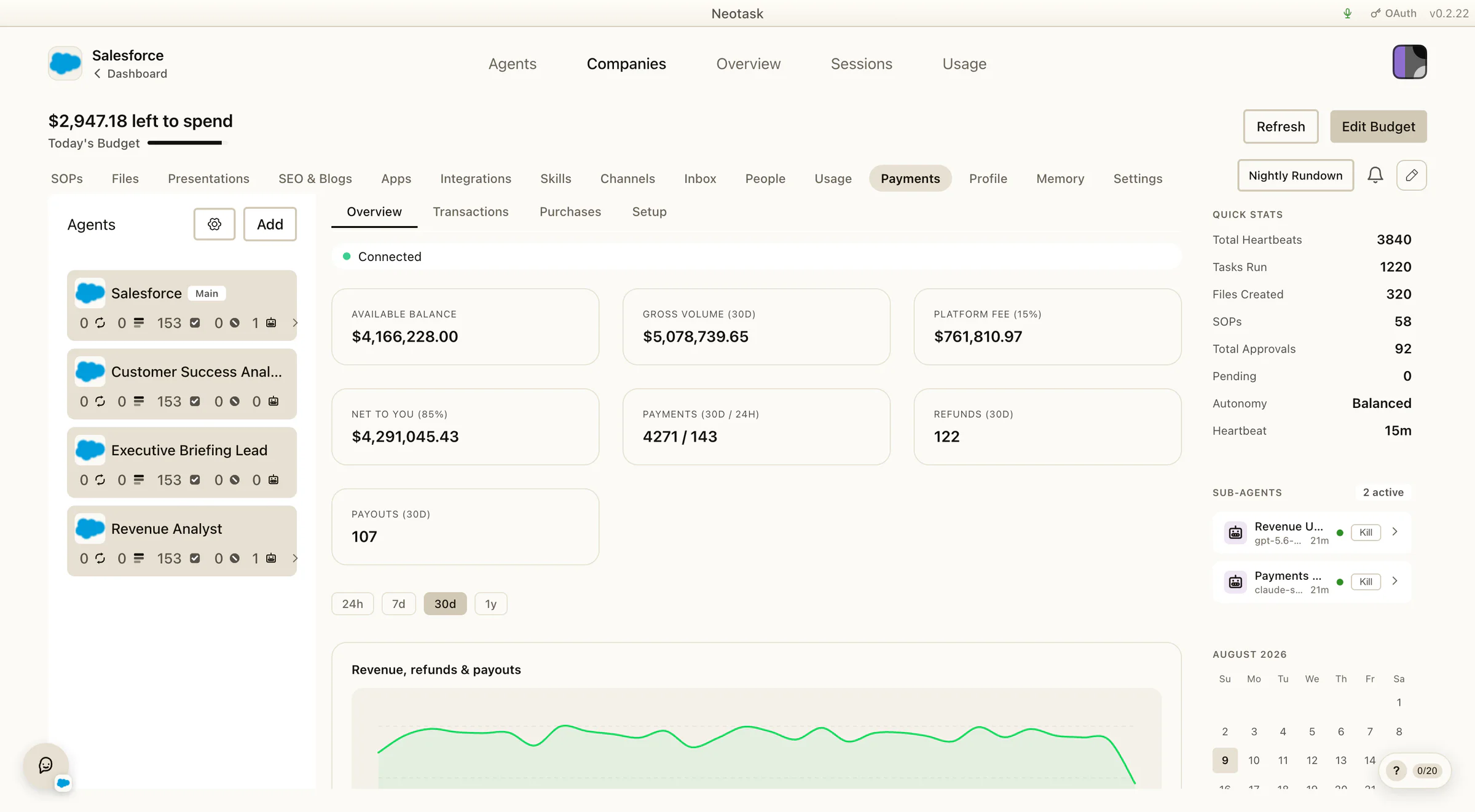Open the user avatar at top right

(x=1409, y=62)
